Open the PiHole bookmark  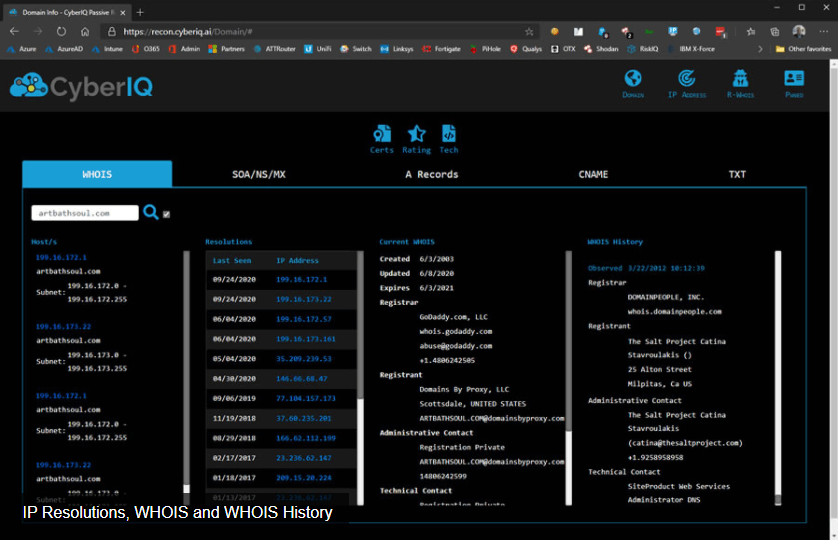coord(485,49)
